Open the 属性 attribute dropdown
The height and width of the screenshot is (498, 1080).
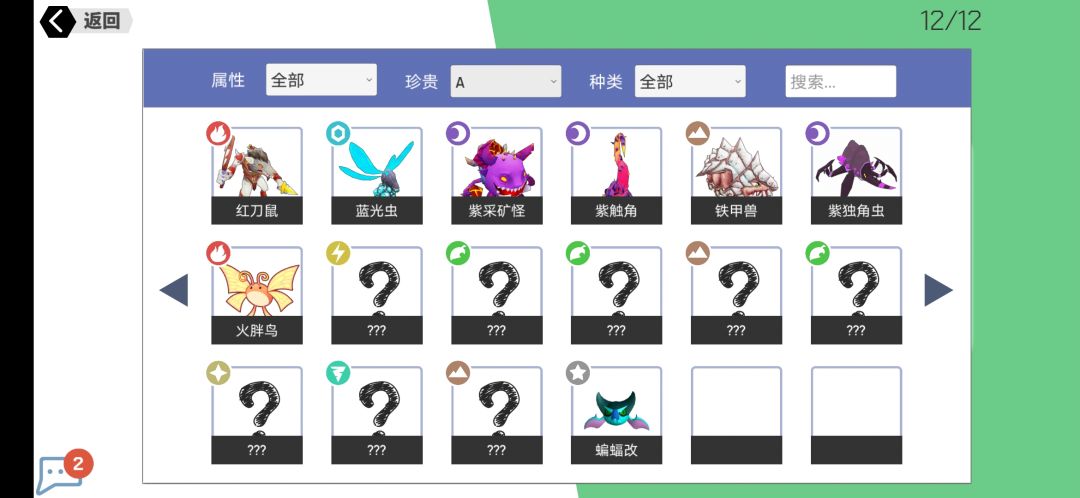click(321, 80)
